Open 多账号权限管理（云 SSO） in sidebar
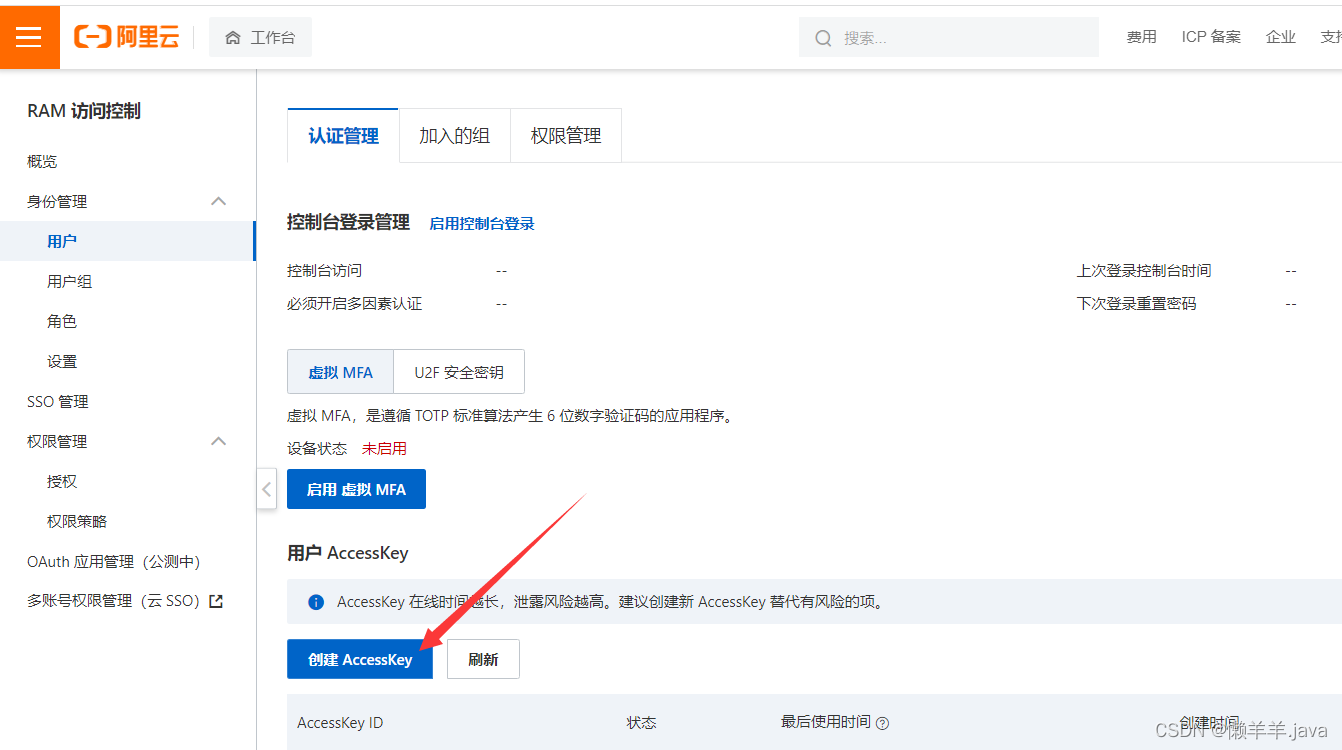The height and width of the screenshot is (750, 1342). point(114,601)
